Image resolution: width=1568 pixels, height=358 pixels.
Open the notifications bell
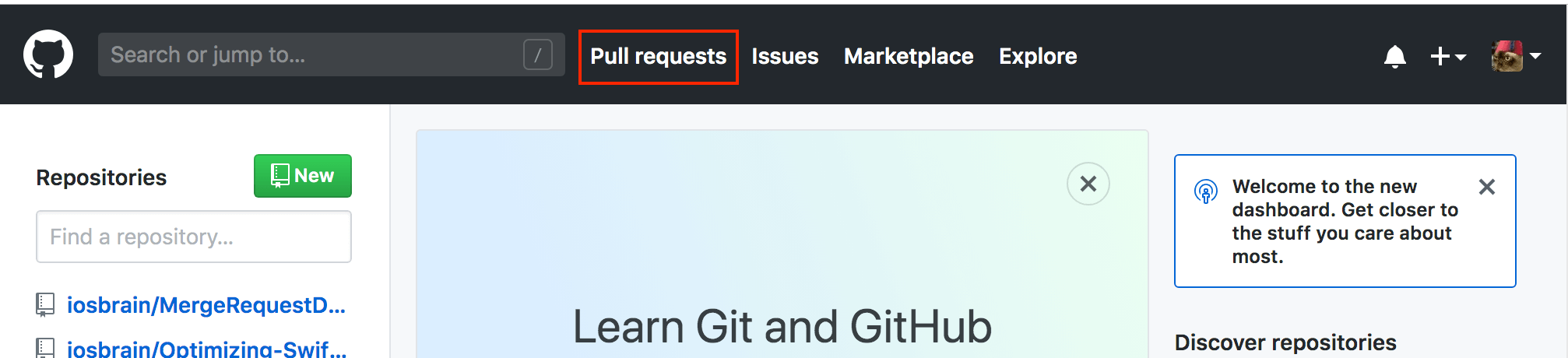1394,56
